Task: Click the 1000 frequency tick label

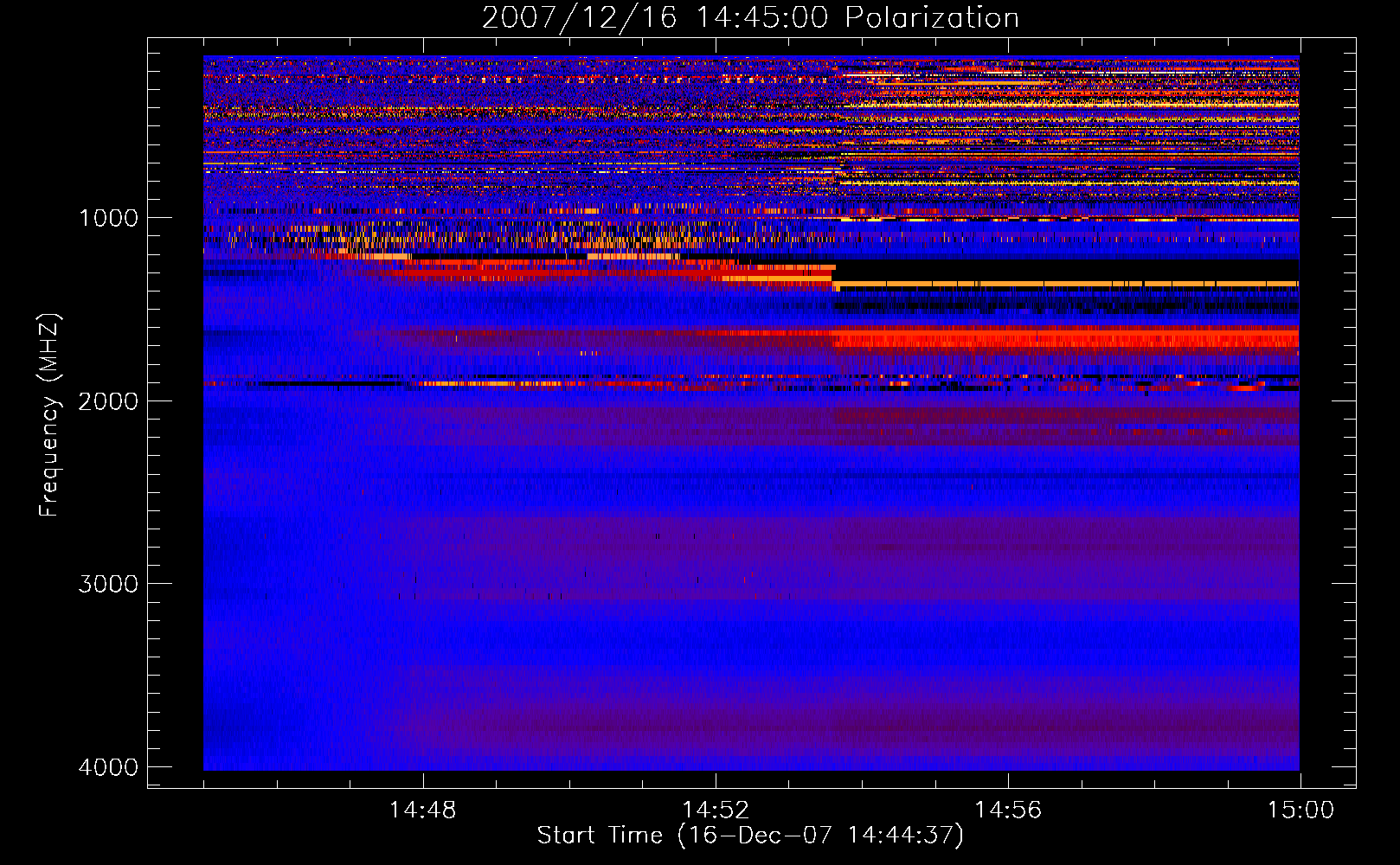Action: pos(108,217)
